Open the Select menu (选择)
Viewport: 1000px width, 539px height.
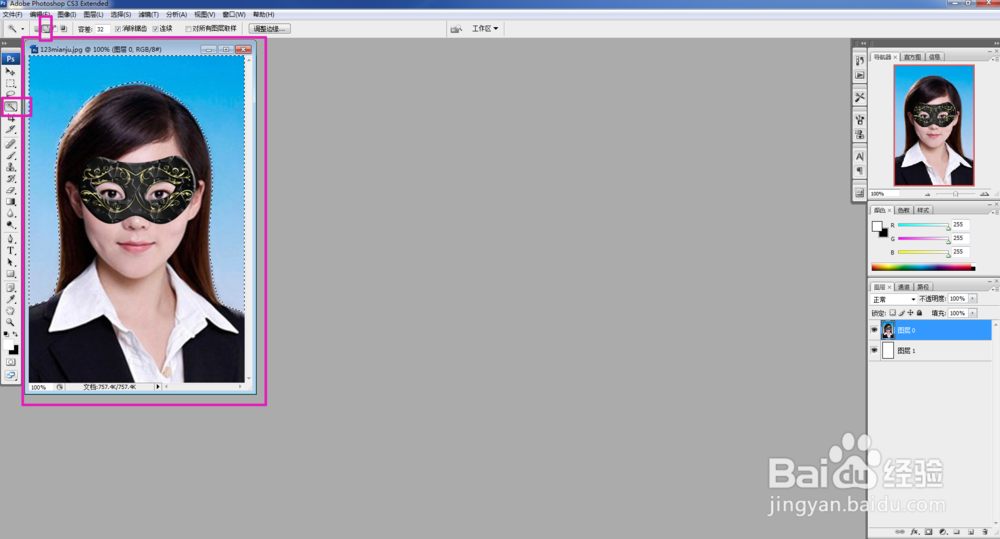tap(121, 14)
